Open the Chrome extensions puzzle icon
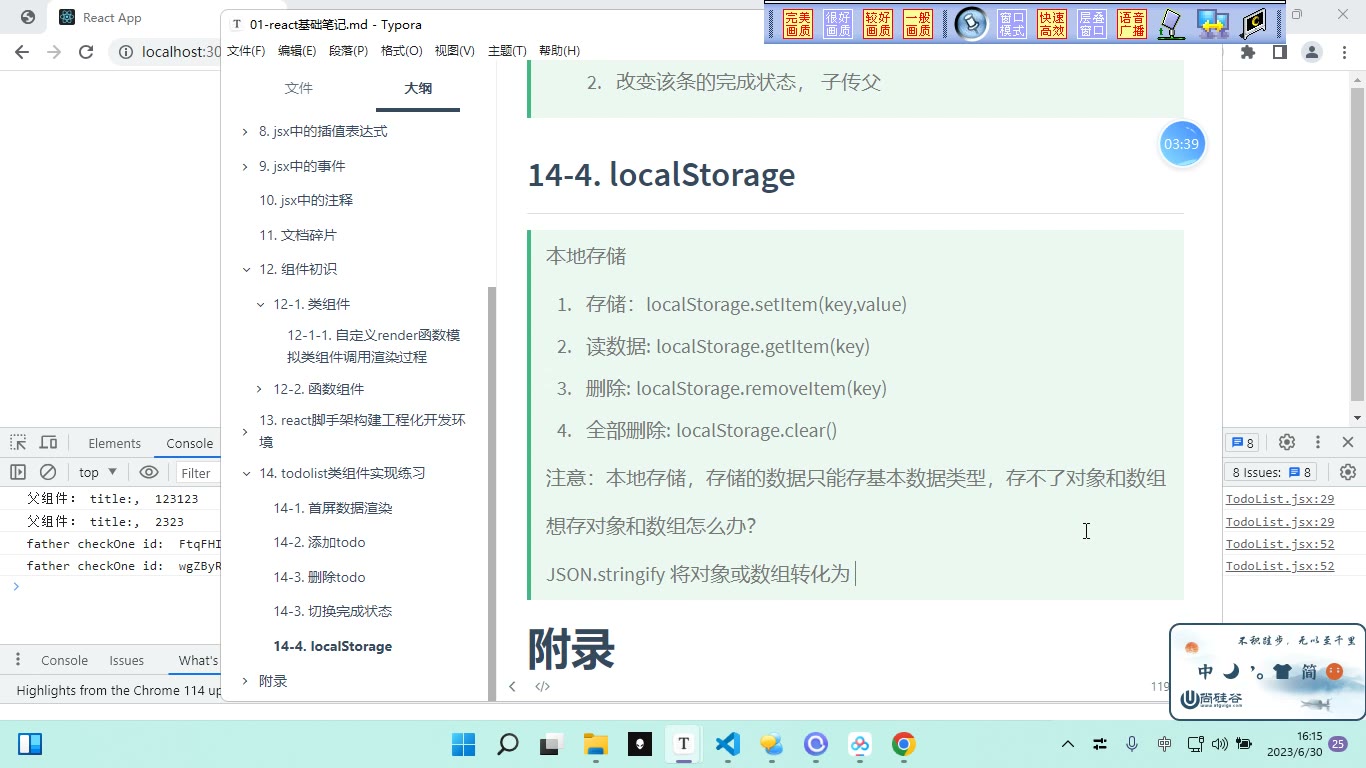This screenshot has height=768, width=1366. pyautogui.click(x=1248, y=52)
